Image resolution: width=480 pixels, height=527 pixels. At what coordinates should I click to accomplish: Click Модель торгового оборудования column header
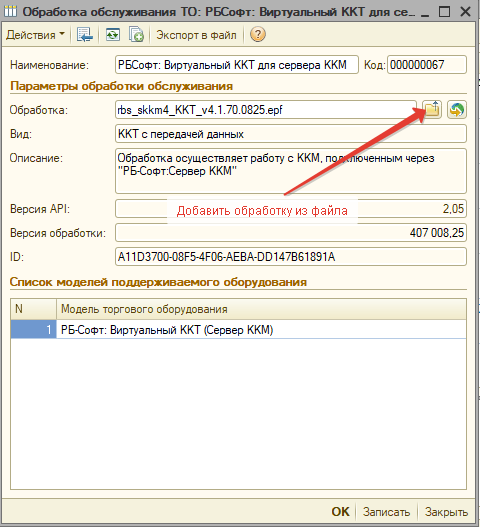click(261, 309)
